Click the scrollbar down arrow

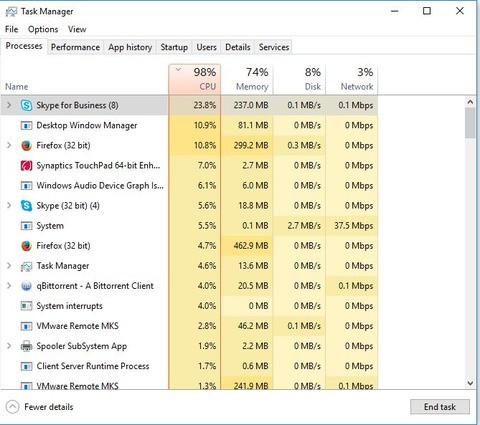point(470,383)
